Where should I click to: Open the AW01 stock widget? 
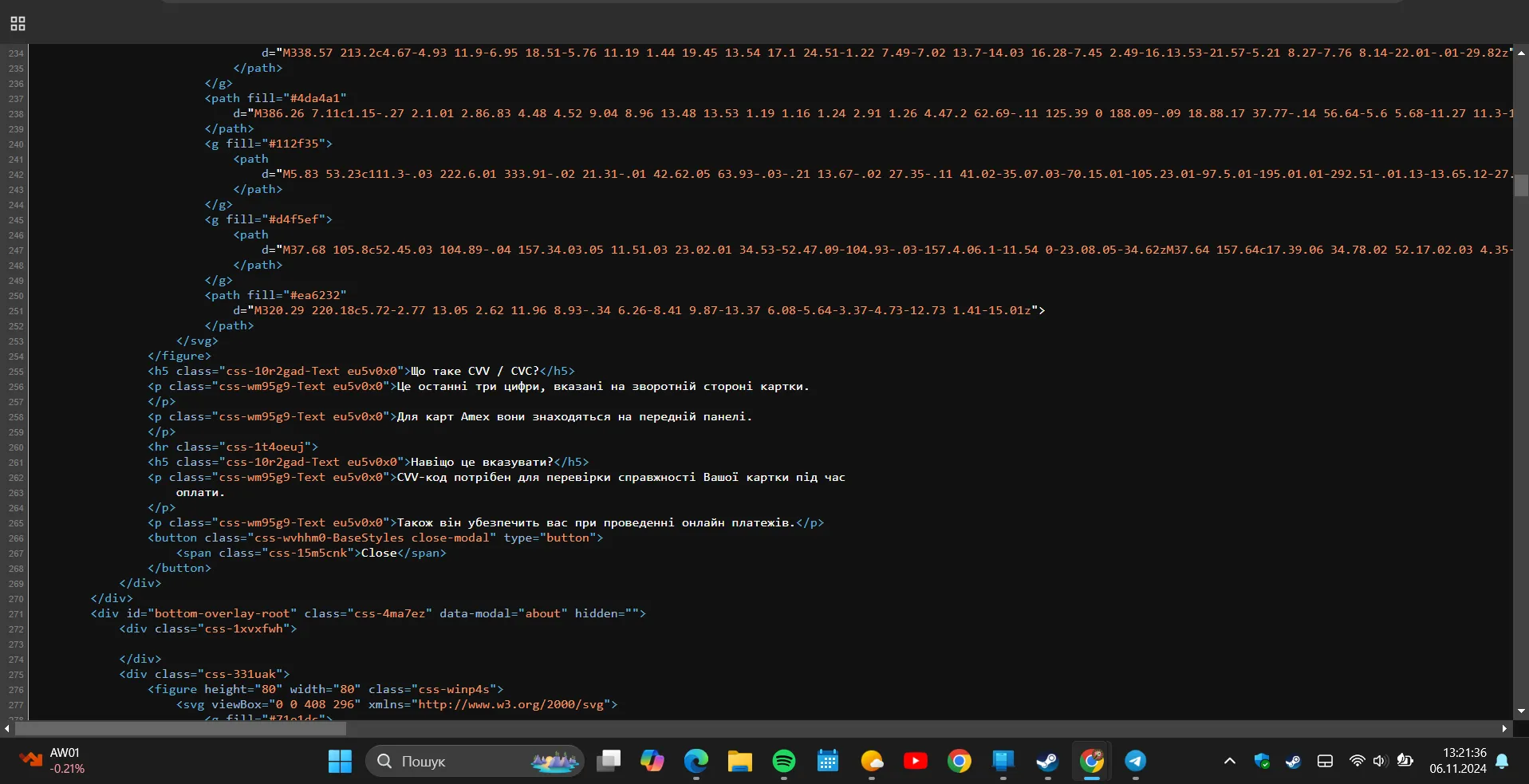[x=53, y=761]
